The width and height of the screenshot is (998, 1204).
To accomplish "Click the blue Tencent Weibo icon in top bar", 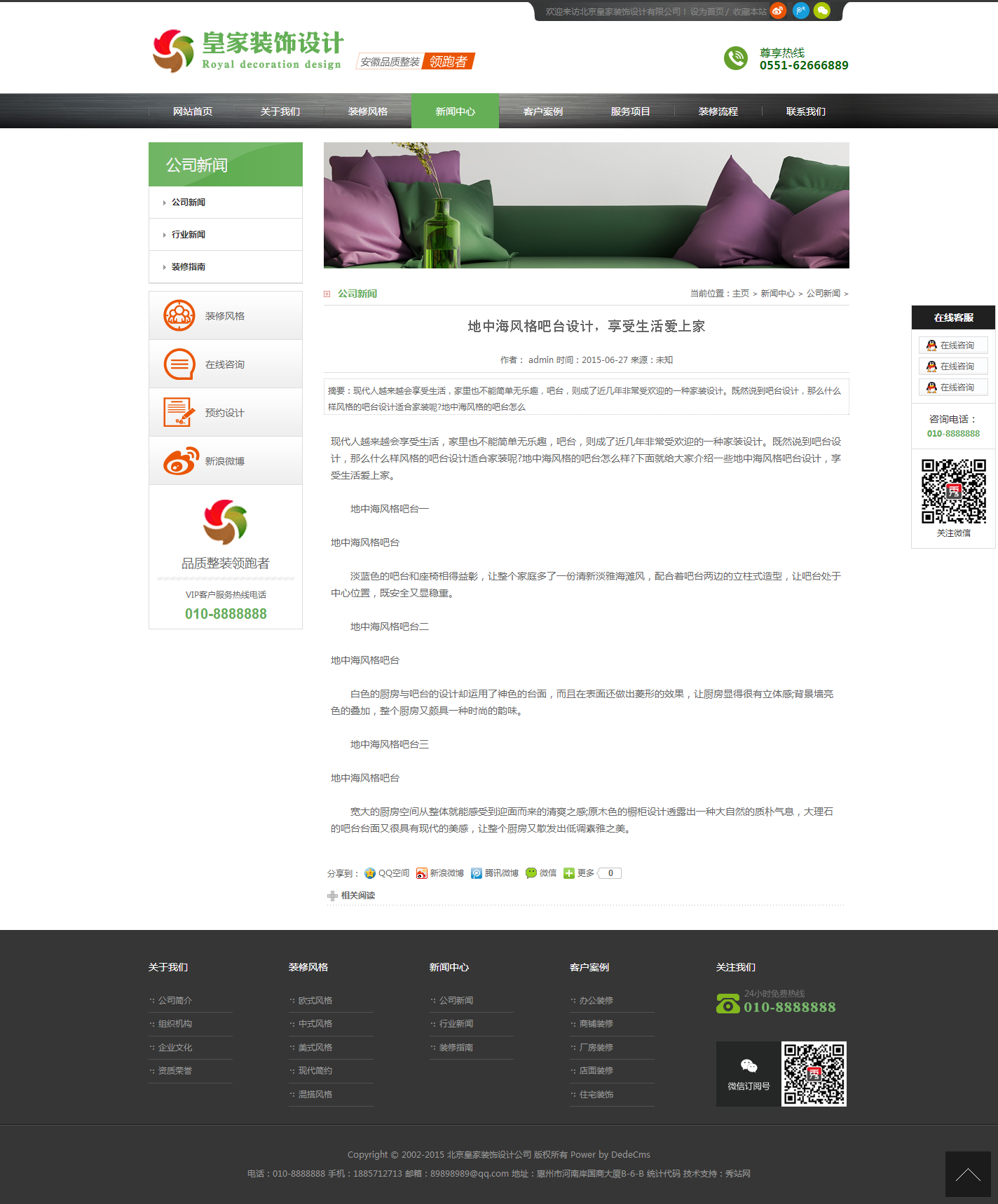I will click(x=800, y=11).
